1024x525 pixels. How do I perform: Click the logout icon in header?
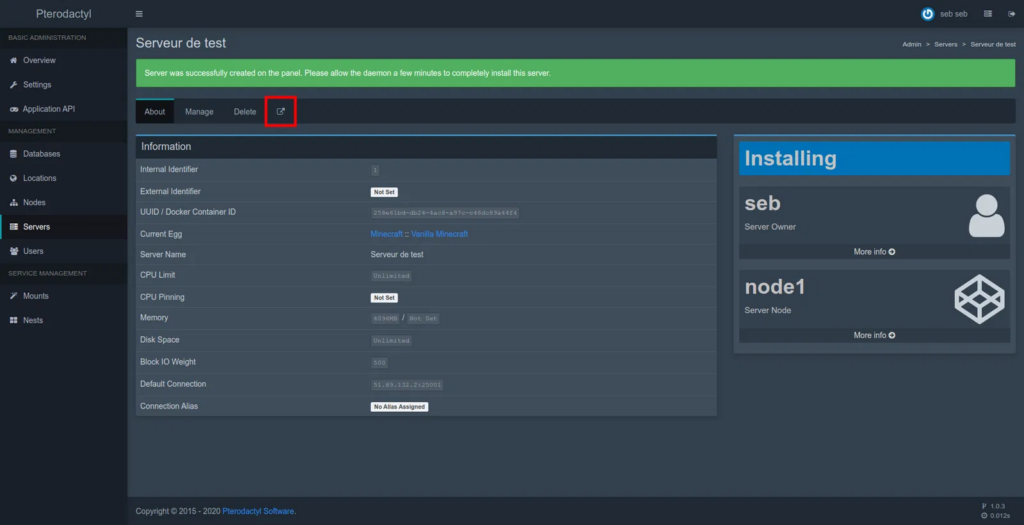pos(1011,14)
